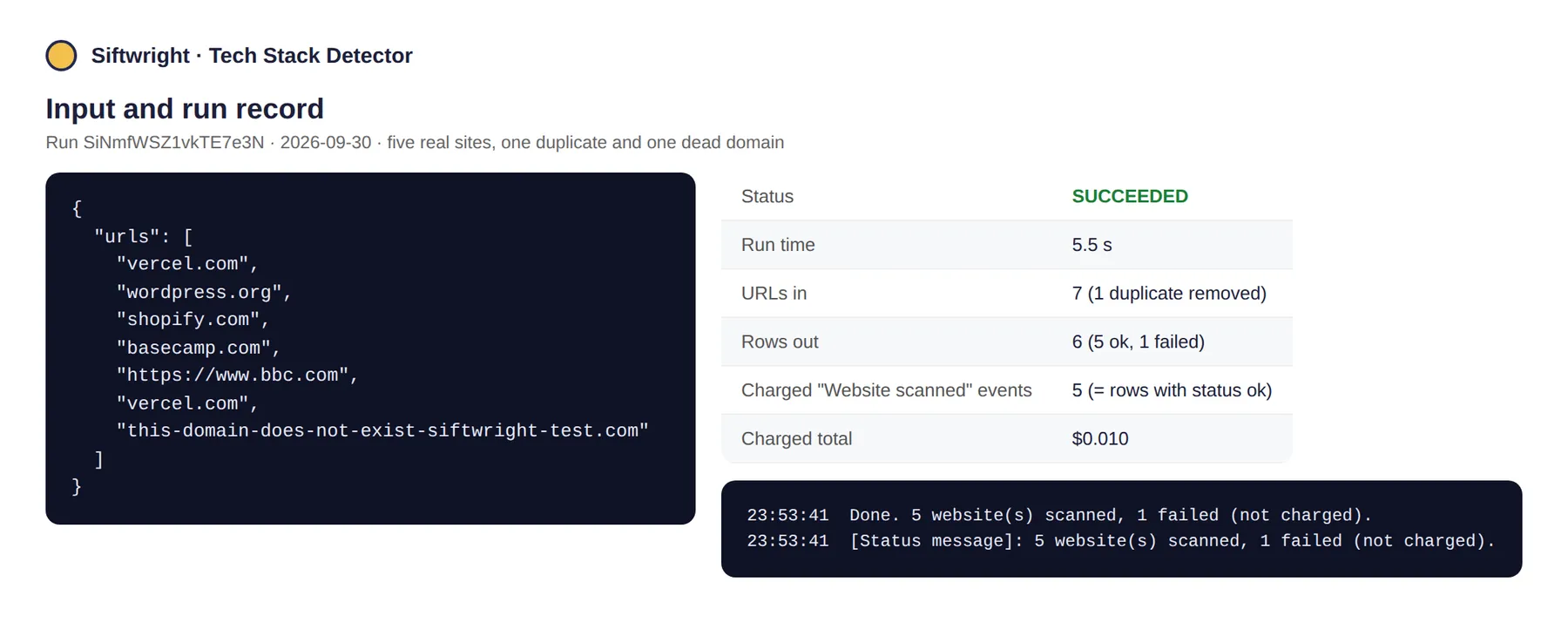Screen dimensions: 1568x643
Task: Click the "shopify.com" URL entry
Action: click(x=188, y=320)
